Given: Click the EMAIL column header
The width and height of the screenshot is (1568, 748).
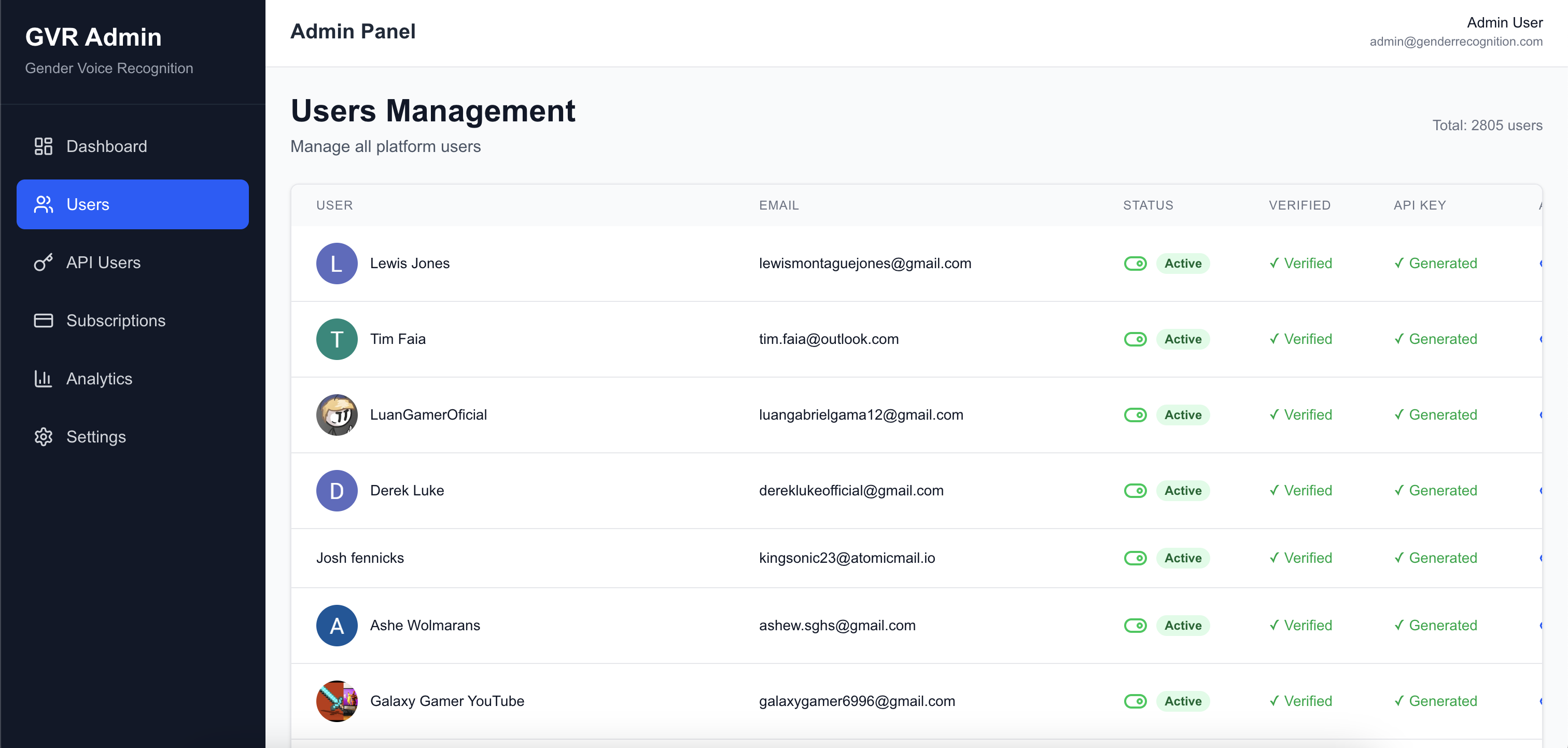Looking at the screenshot, I should (x=778, y=205).
